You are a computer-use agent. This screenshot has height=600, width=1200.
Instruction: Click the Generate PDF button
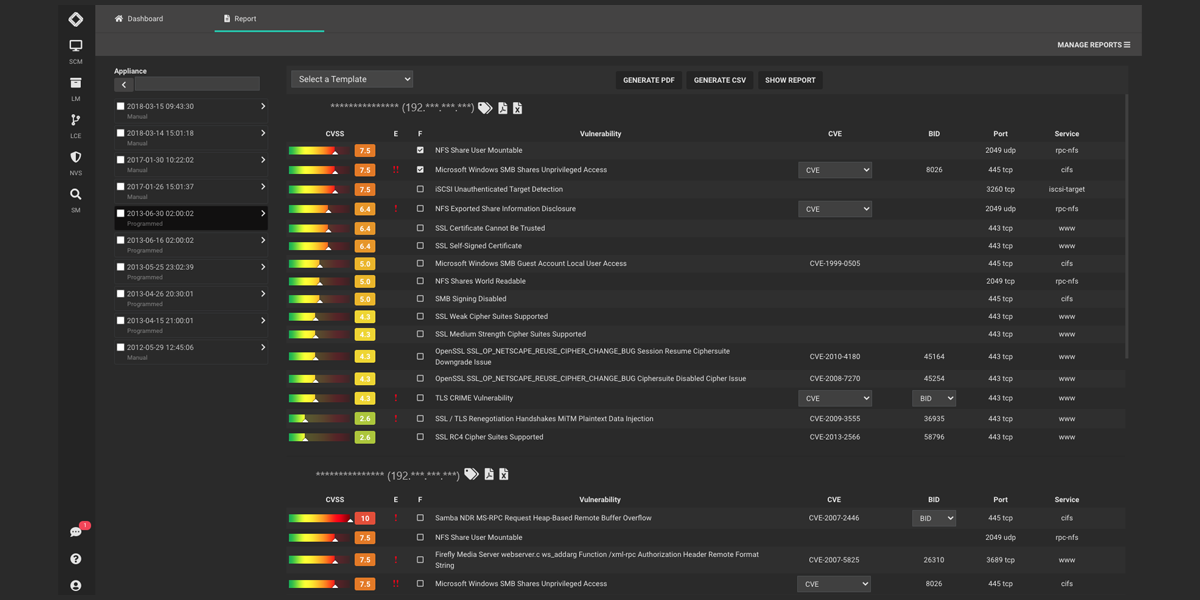[x=648, y=80]
